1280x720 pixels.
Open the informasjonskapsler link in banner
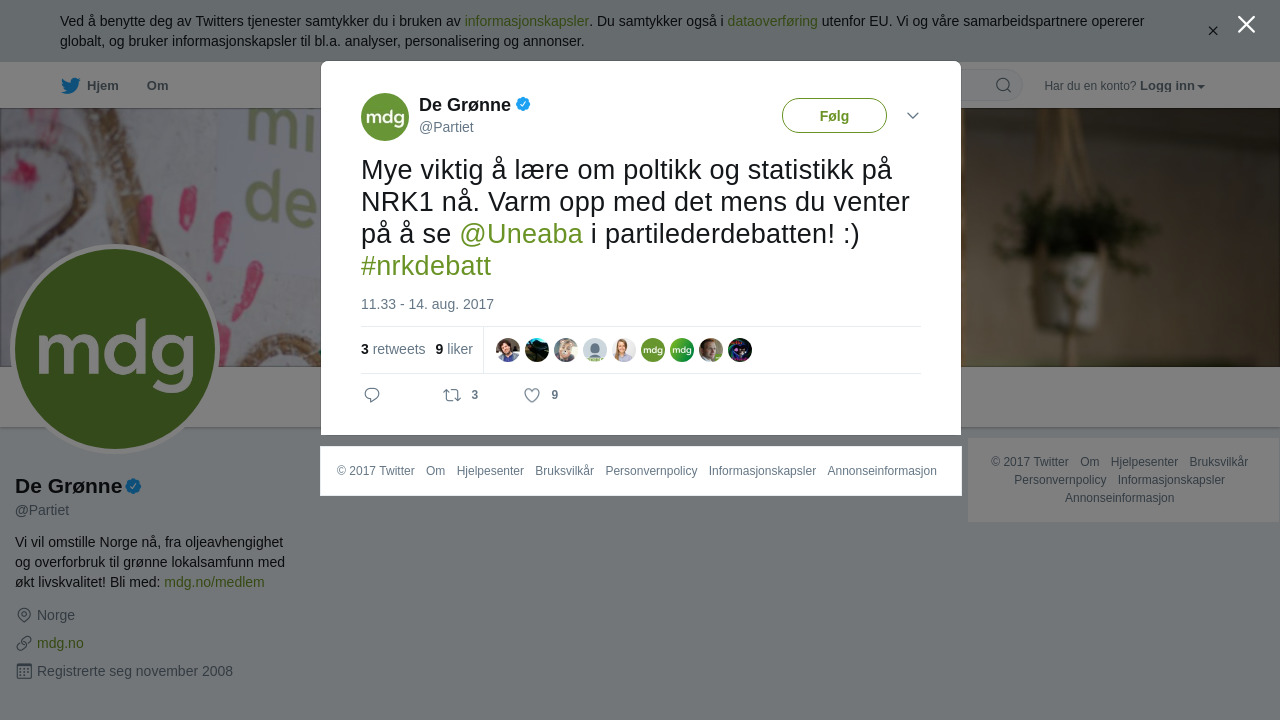pyautogui.click(x=526, y=21)
